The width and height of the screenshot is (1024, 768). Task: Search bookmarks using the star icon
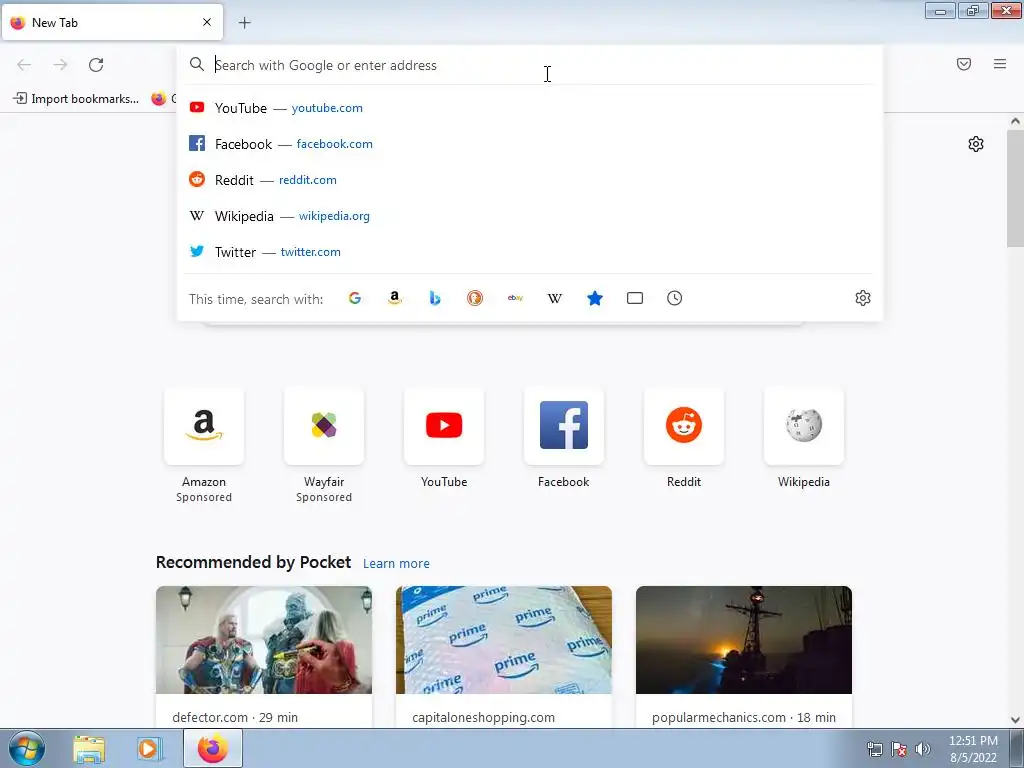point(595,298)
